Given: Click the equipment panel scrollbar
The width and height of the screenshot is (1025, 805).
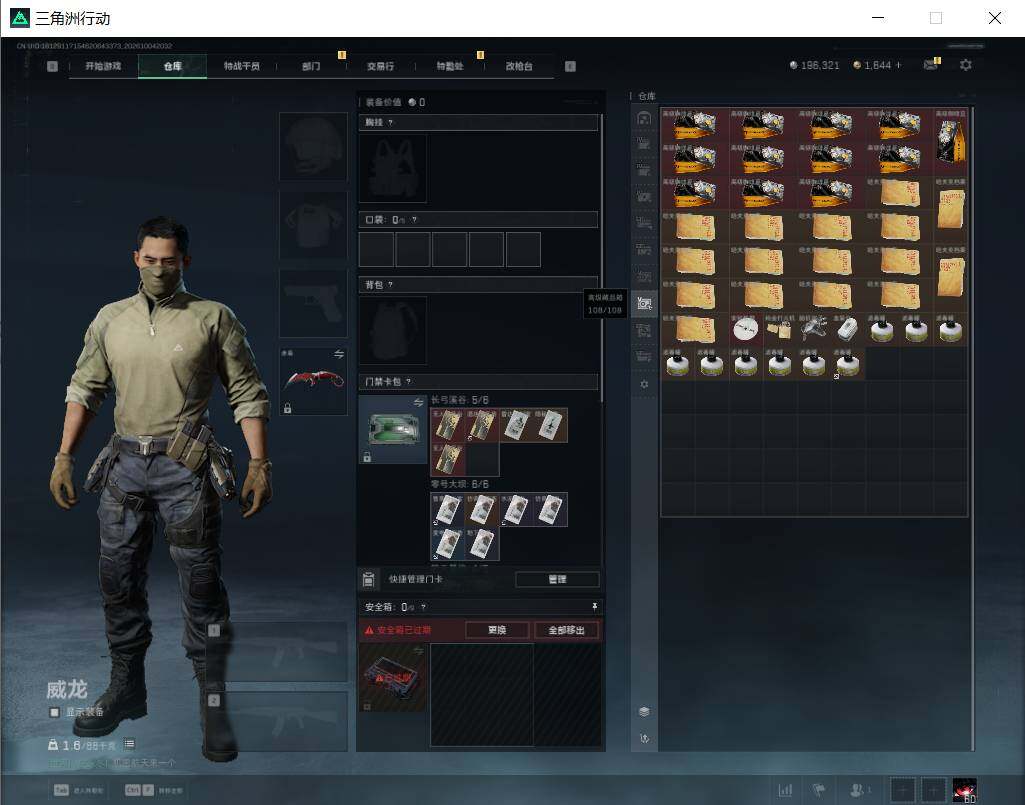Looking at the screenshot, I should [601, 258].
